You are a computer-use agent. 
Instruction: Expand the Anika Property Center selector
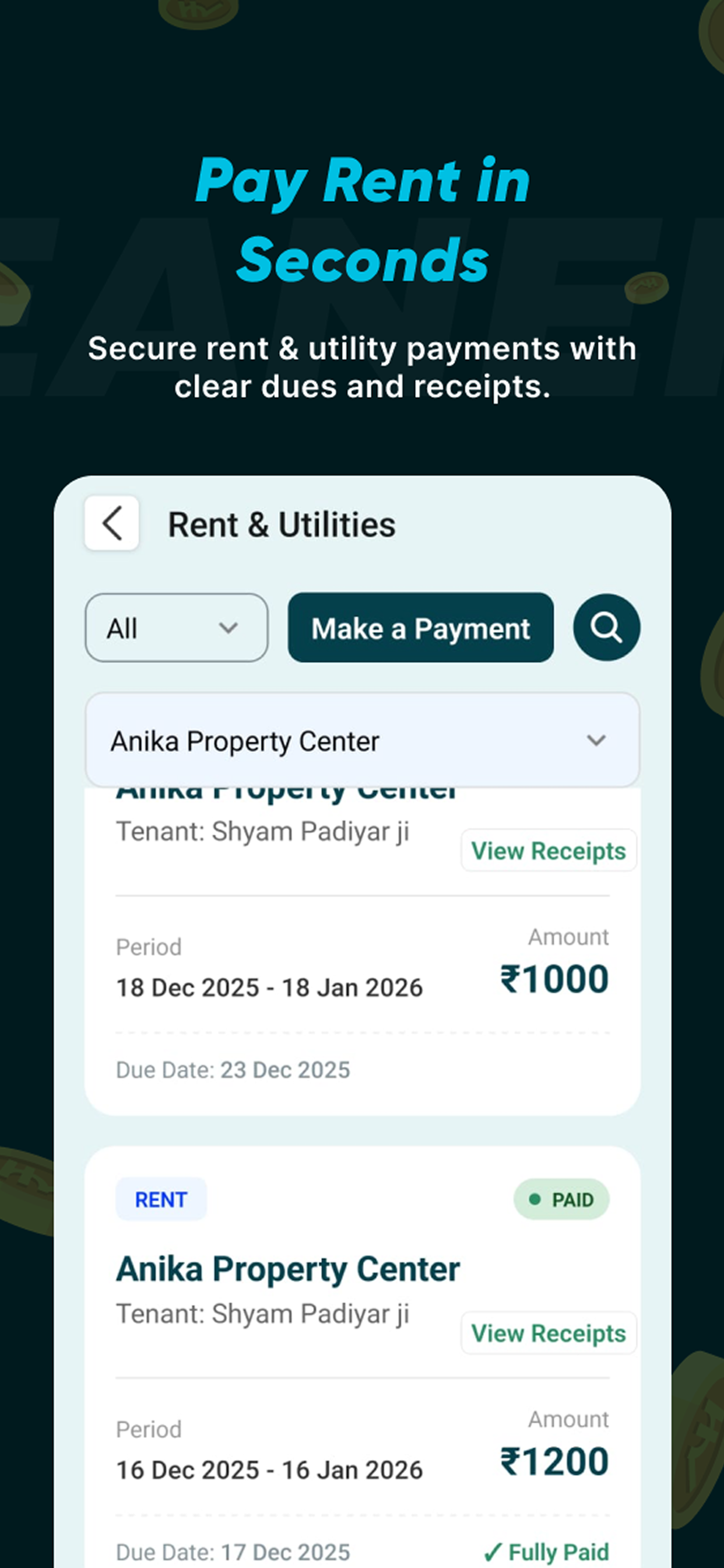point(362,740)
